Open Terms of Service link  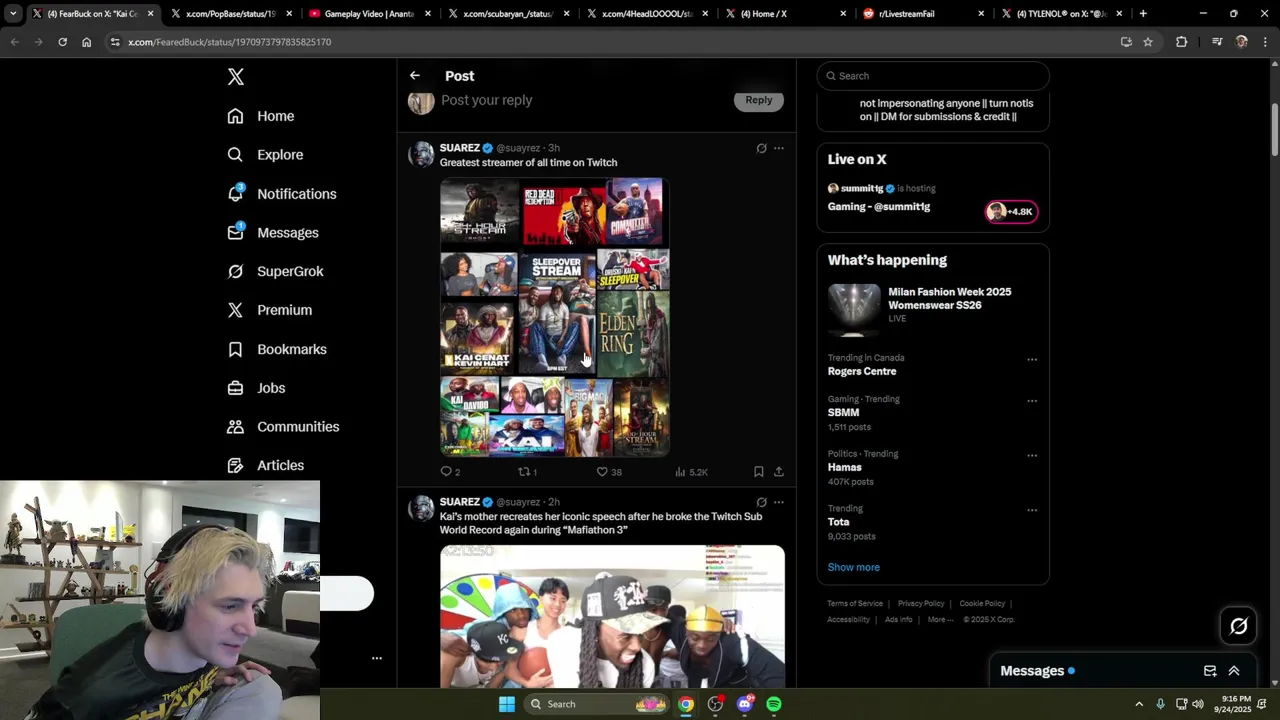pos(855,604)
